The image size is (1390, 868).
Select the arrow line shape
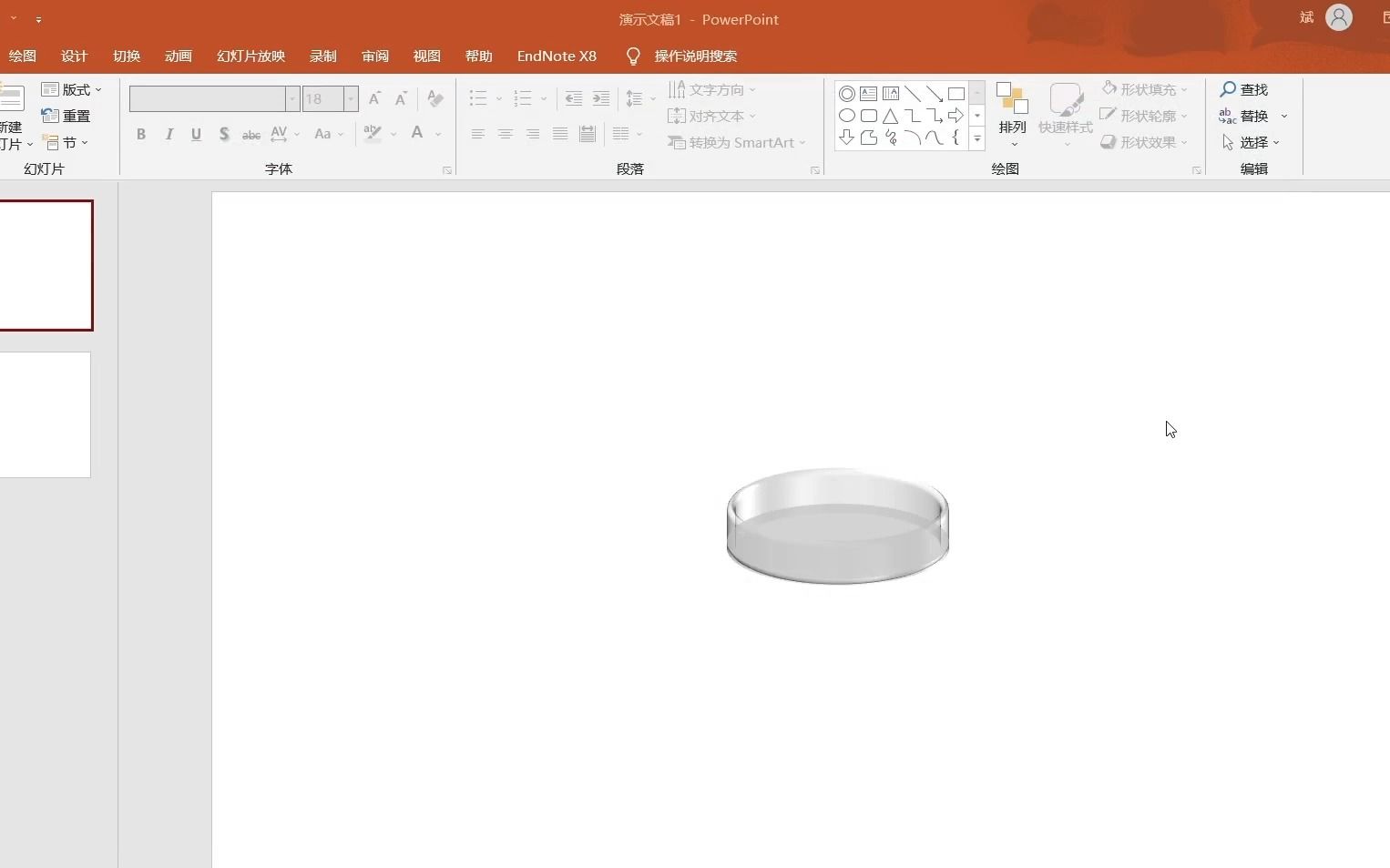pyautogui.click(x=935, y=94)
